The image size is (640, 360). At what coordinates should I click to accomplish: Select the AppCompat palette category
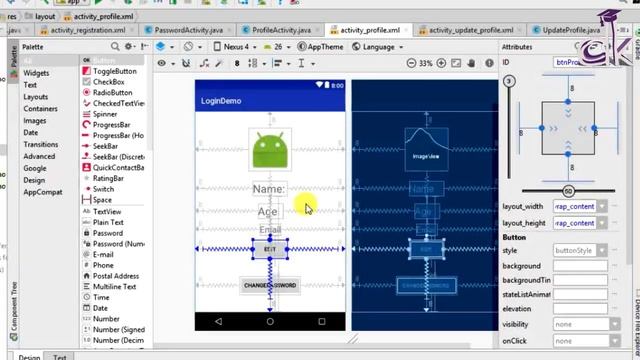43,192
